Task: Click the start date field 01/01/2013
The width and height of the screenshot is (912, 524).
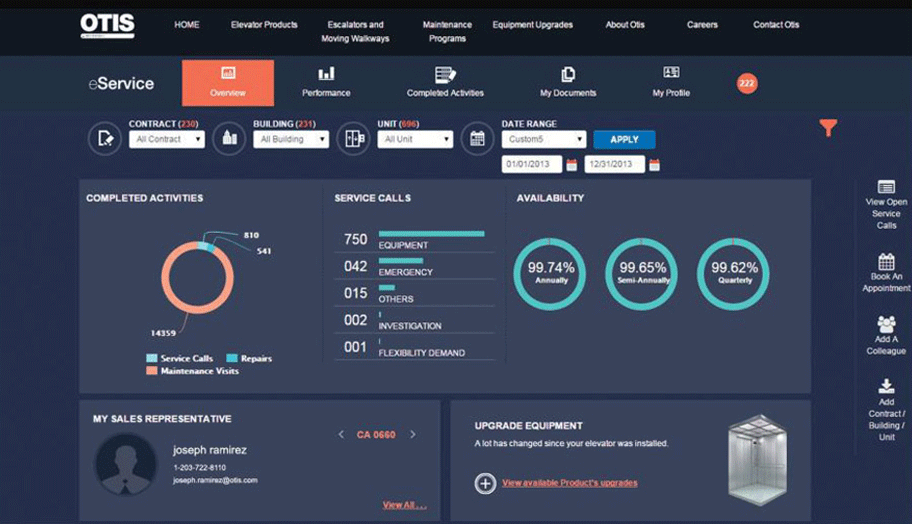Action: 532,165
